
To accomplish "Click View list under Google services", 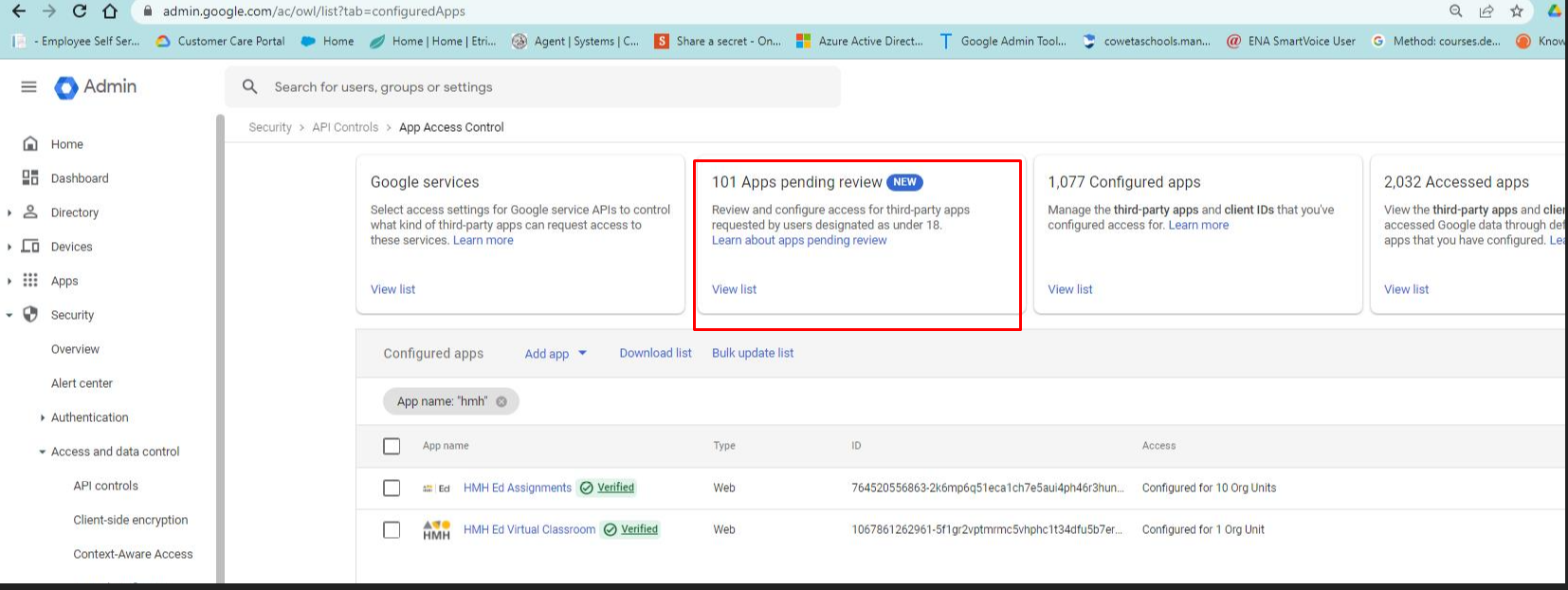I will (x=392, y=289).
